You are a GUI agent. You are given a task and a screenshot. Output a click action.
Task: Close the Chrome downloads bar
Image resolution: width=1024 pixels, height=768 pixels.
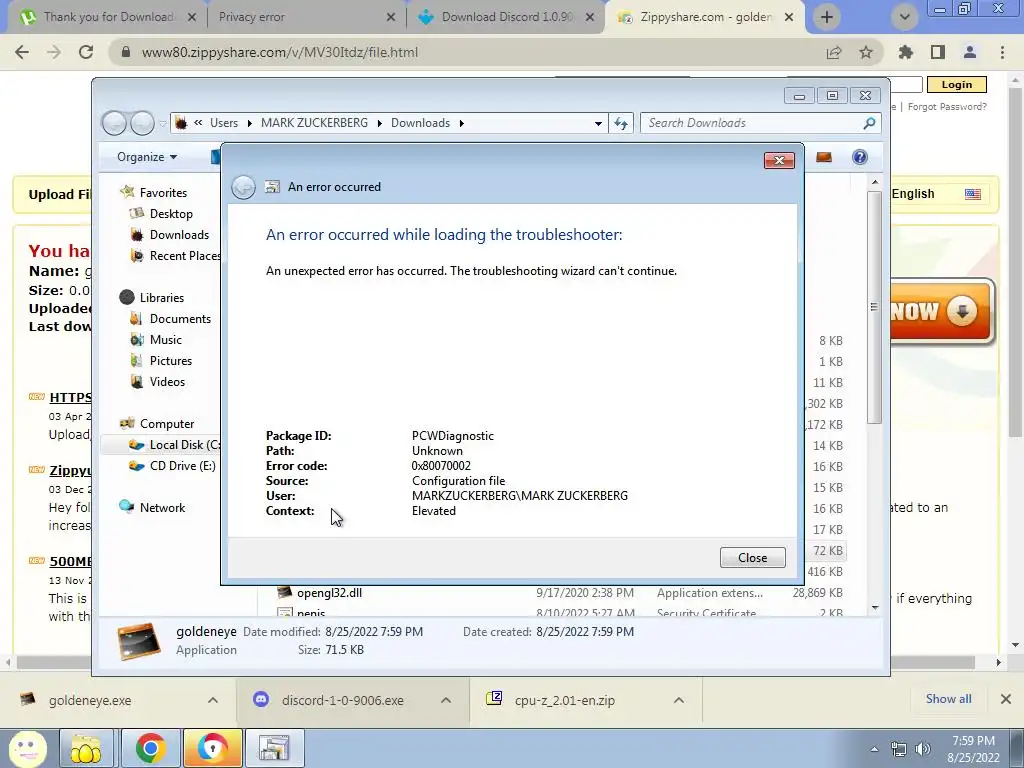(1006, 699)
